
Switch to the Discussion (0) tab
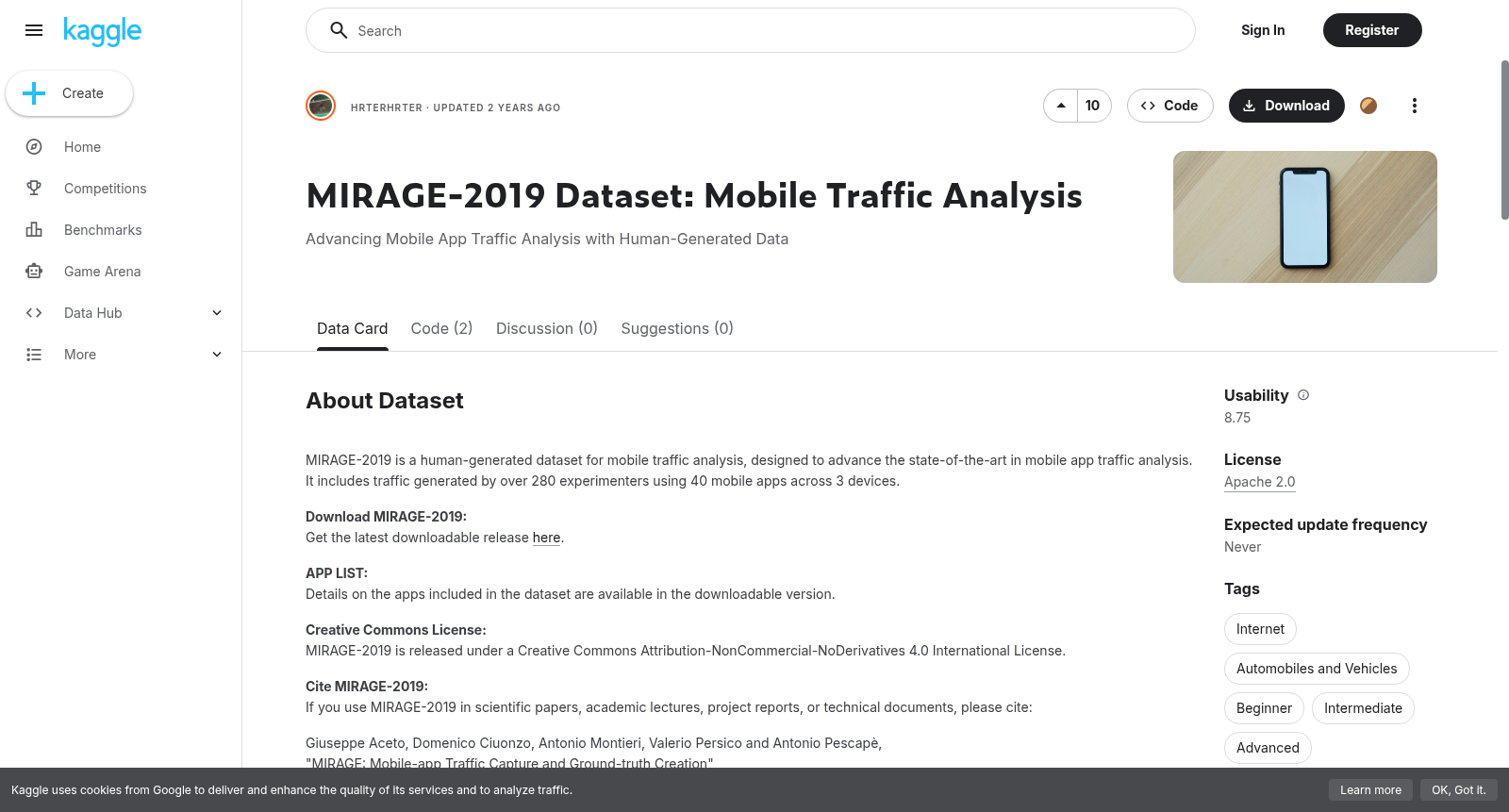(547, 328)
